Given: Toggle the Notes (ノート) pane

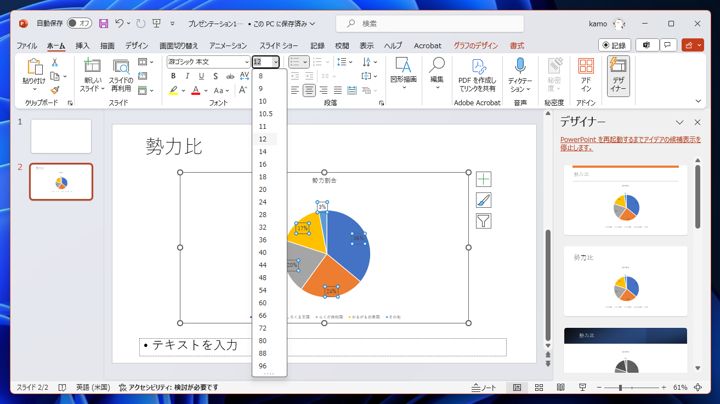Looking at the screenshot, I should point(484,387).
